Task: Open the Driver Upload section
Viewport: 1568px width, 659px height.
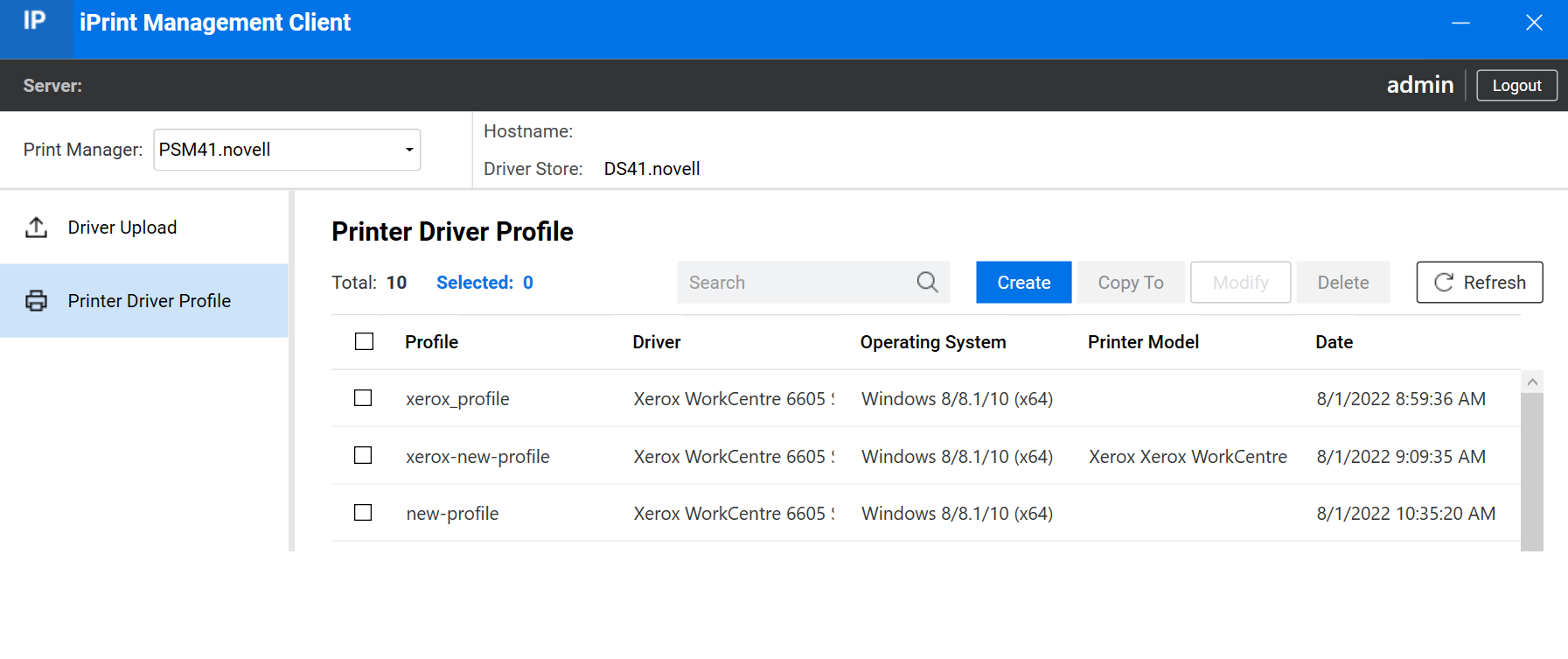Action: point(122,228)
